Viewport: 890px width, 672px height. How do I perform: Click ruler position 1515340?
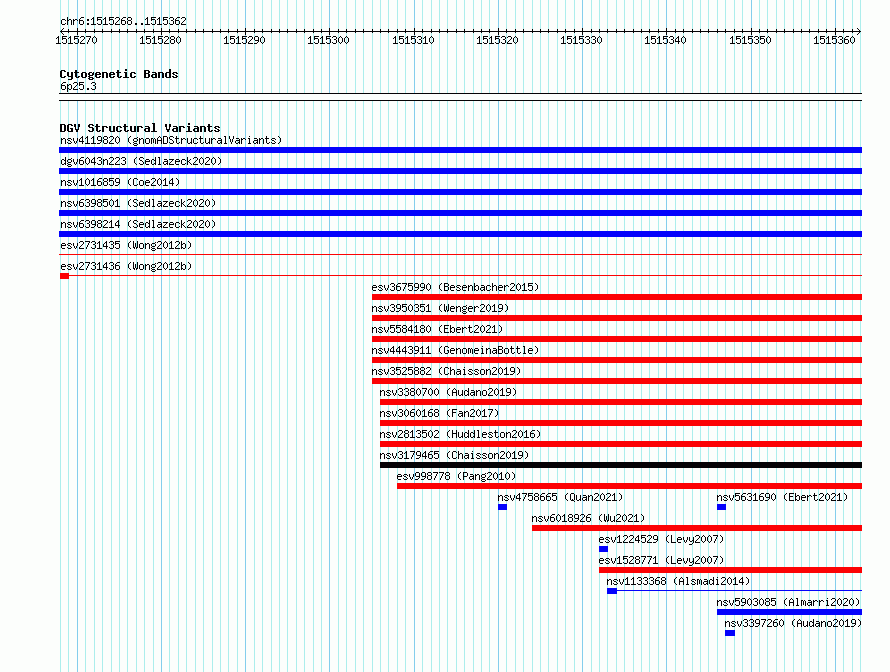coord(665,40)
